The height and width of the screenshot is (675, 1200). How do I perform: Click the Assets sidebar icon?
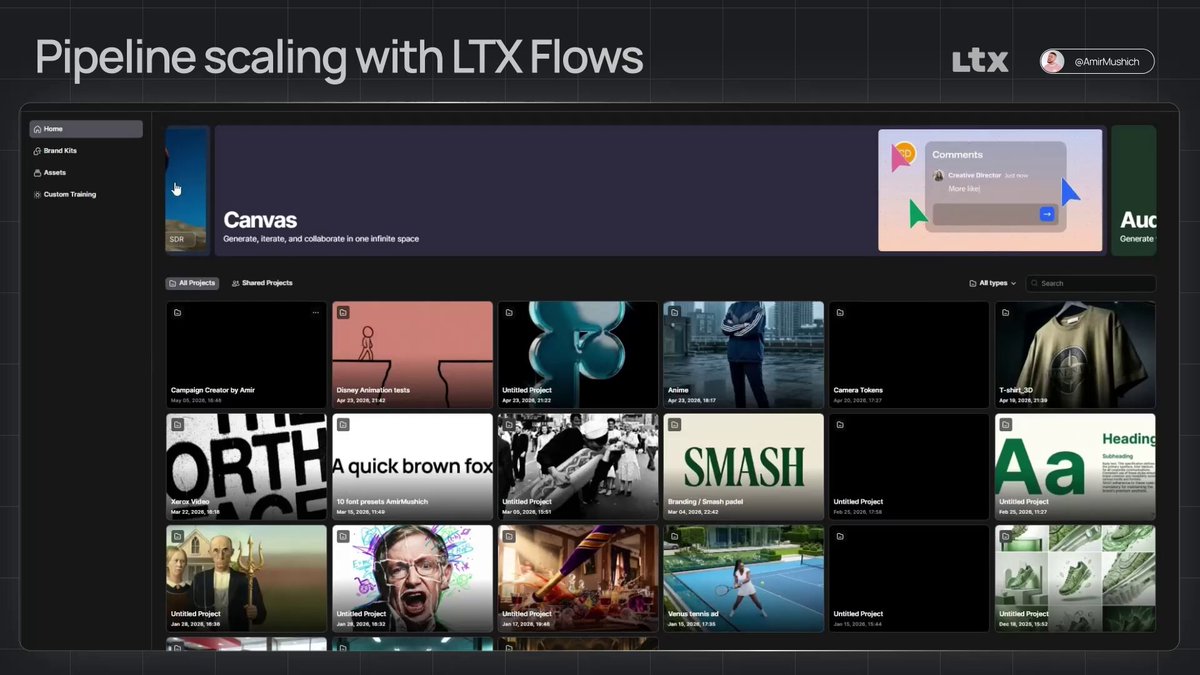coord(37,173)
